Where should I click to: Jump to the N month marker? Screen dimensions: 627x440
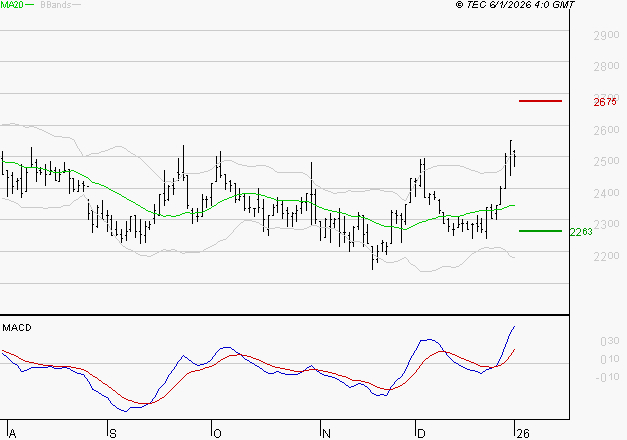pyautogui.click(x=324, y=432)
